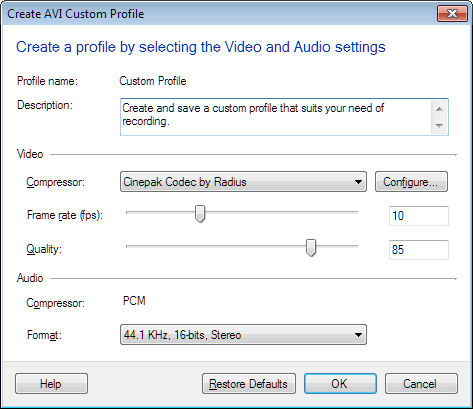Screen dimensions: 473x409
Task: Click the Frame rate slider track right end
Action: (x=356, y=212)
